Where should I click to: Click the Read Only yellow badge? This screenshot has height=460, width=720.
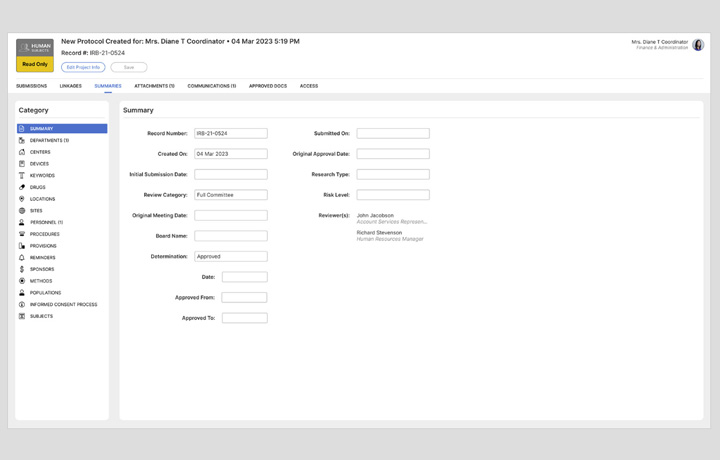pyautogui.click(x=35, y=64)
